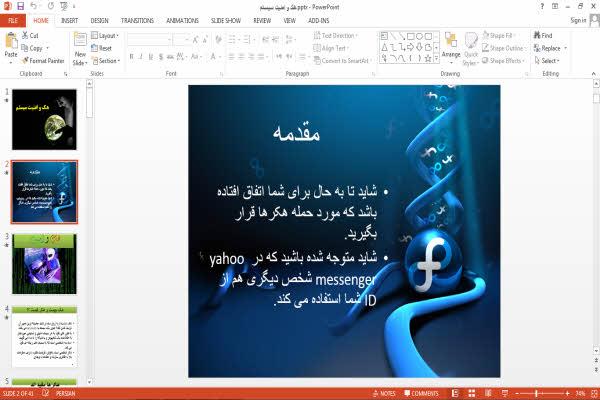The image size is (600, 400).
Task: Apply Bold formatting
Action: [131, 57]
